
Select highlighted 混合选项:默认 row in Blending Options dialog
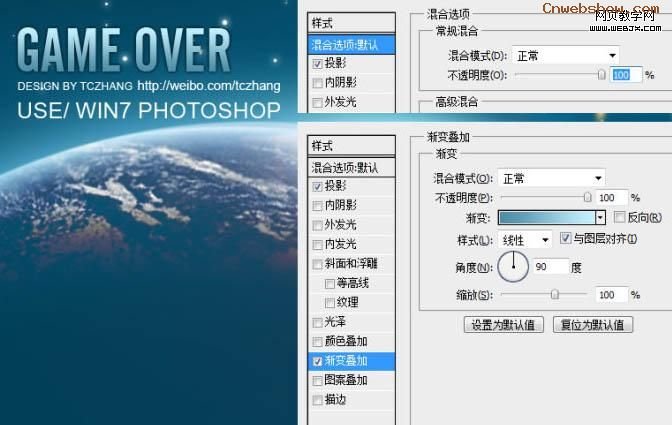[351, 45]
